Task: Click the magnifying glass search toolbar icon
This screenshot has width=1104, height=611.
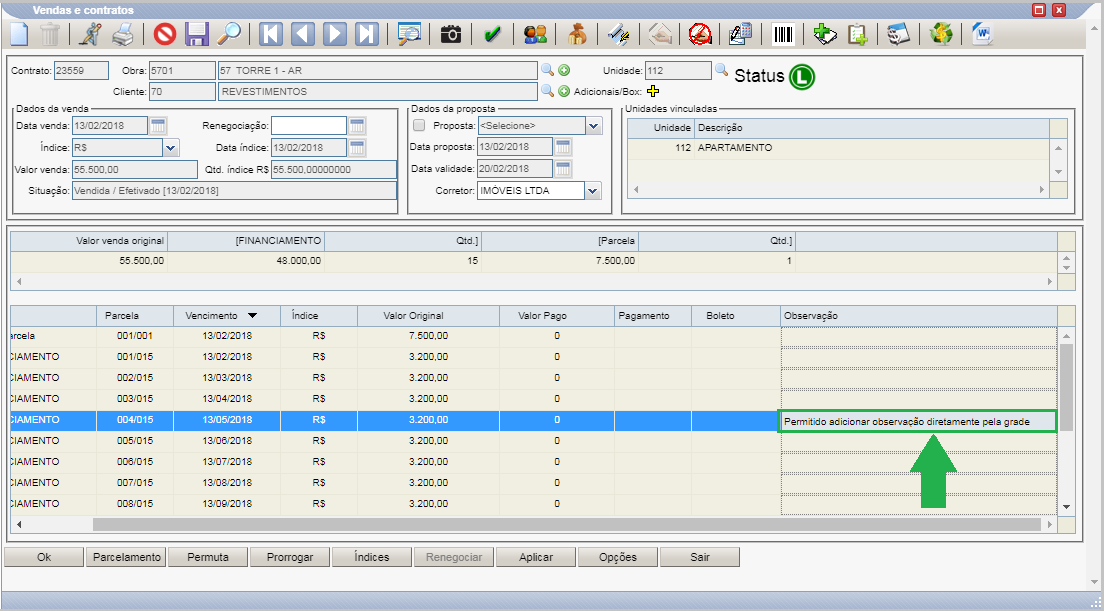Action: coord(229,34)
